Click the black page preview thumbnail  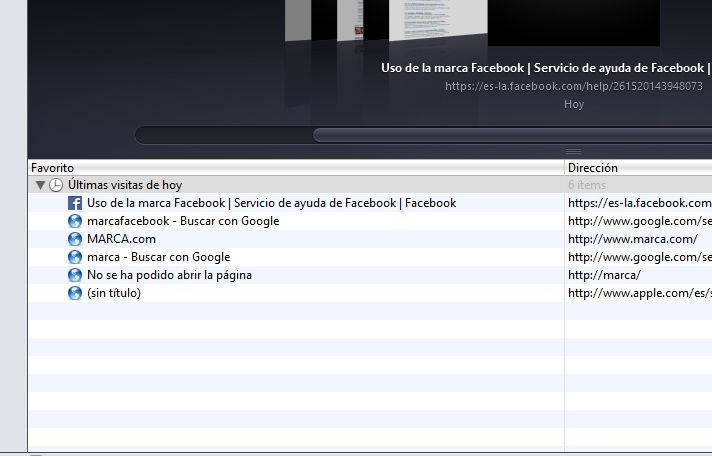pyautogui.click(x=574, y=23)
